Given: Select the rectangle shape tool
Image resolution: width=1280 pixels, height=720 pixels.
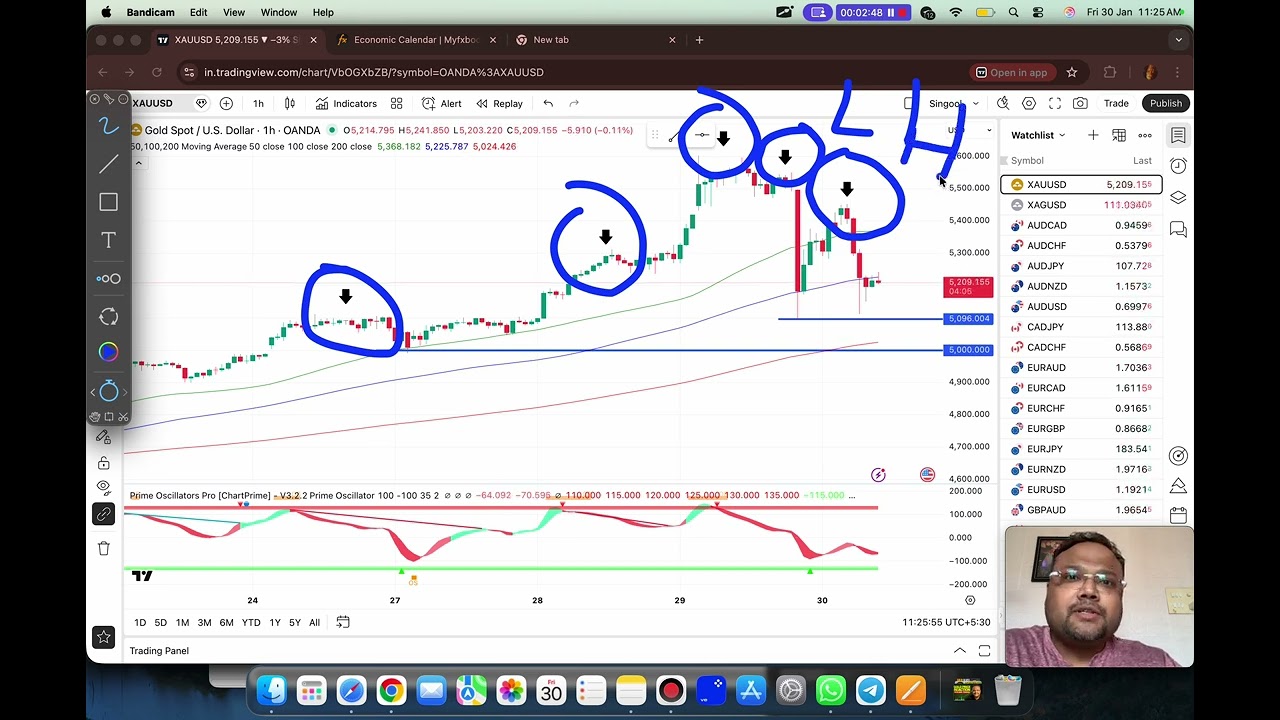Looking at the screenshot, I should (x=108, y=202).
